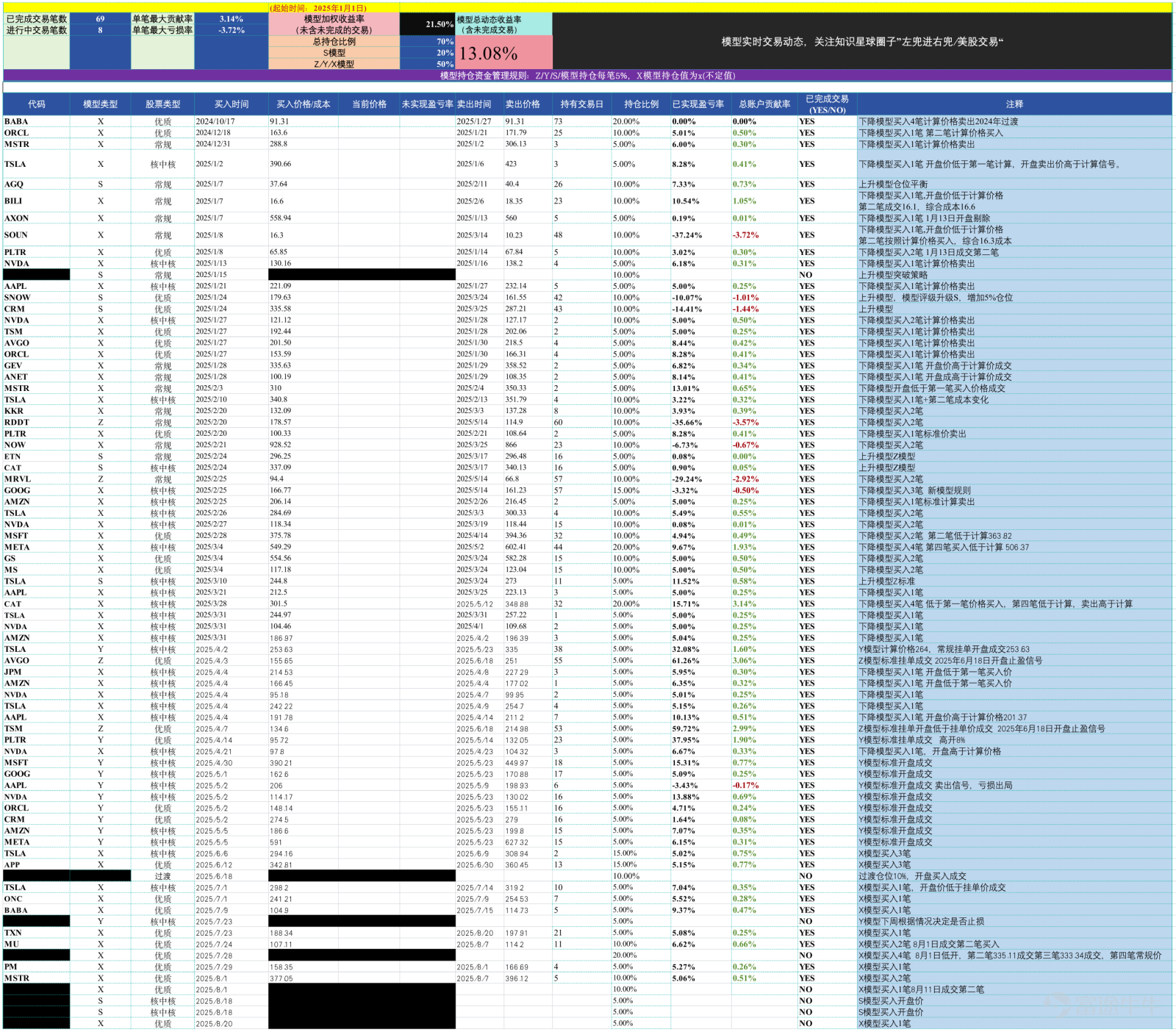Click the 买入价格/成本 column header
The image size is (1176, 1032).
click(304, 104)
